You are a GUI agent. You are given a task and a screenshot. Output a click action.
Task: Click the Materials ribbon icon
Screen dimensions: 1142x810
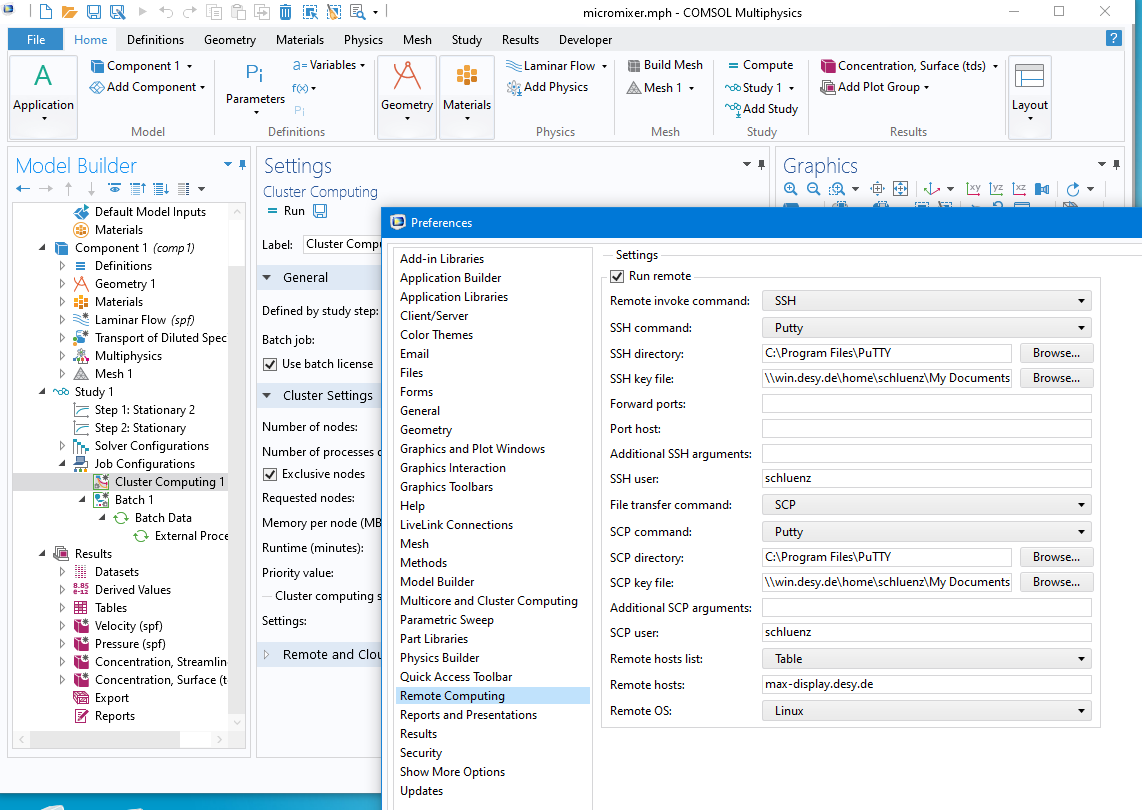(x=466, y=78)
